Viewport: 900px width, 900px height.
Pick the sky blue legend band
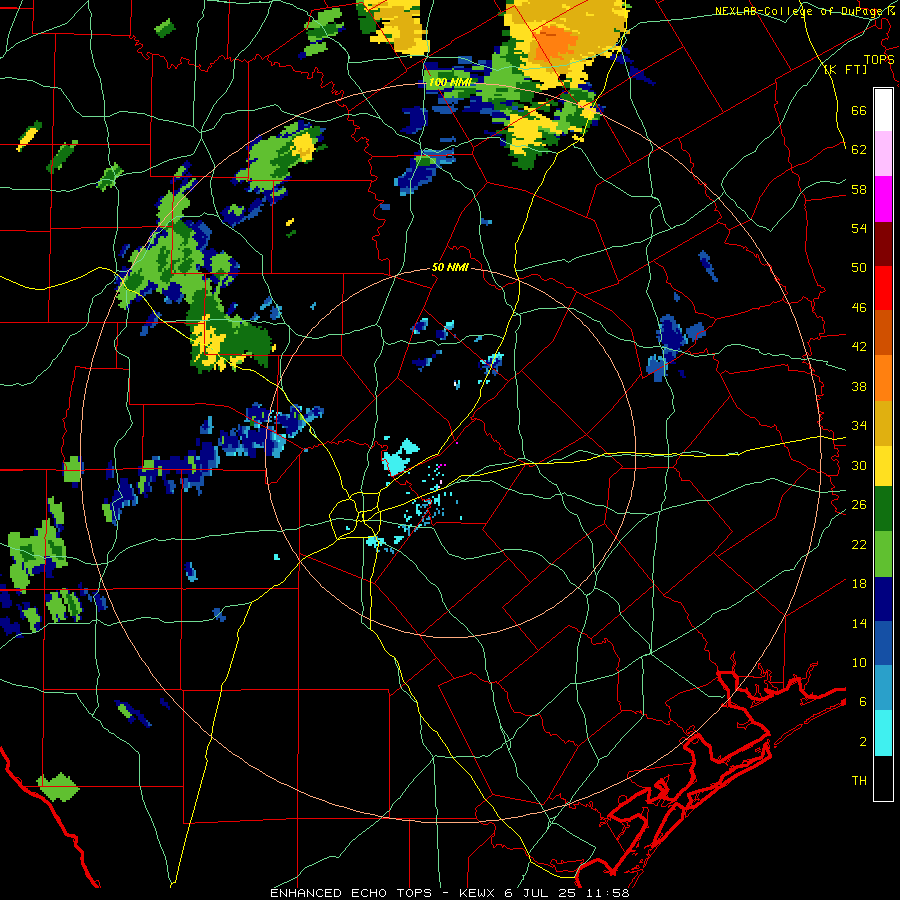pos(883,688)
